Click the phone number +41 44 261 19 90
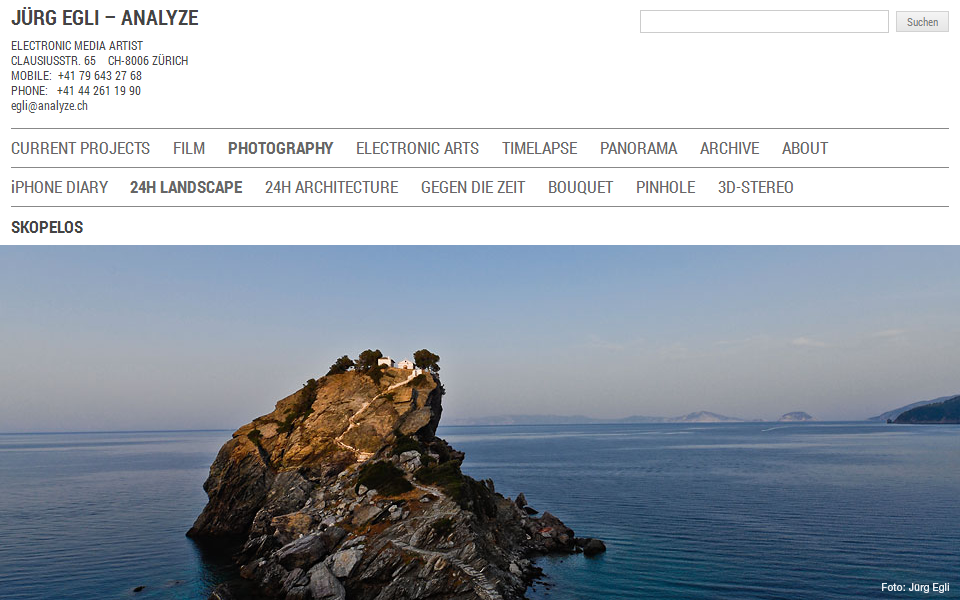960x600 pixels. 99,91
